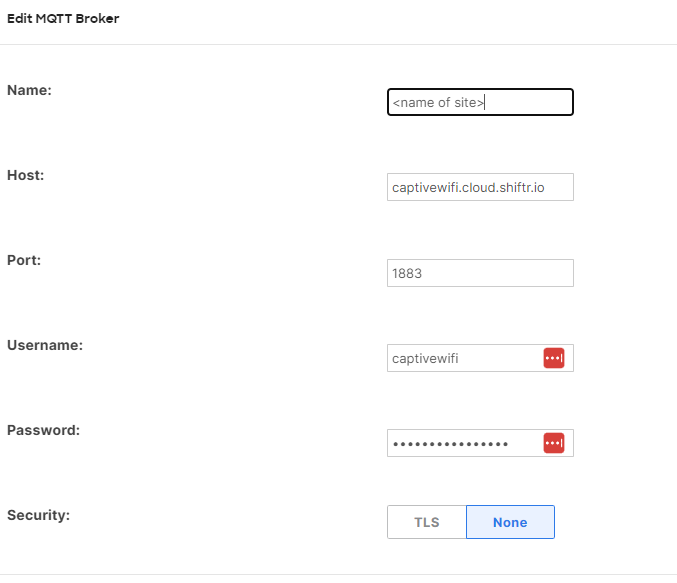Select None security option
The height and width of the screenshot is (583, 677).
click(x=510, y=522)
